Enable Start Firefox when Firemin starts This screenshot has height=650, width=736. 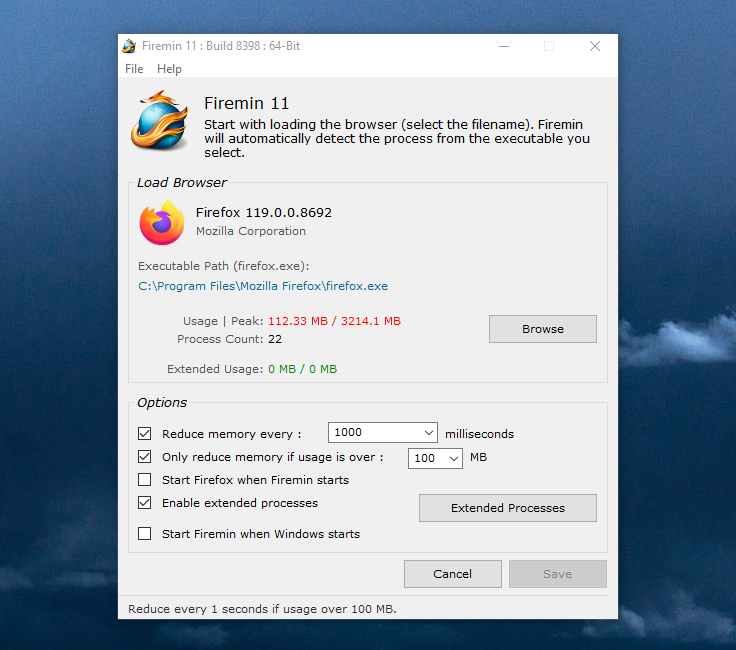coord(145,480)
